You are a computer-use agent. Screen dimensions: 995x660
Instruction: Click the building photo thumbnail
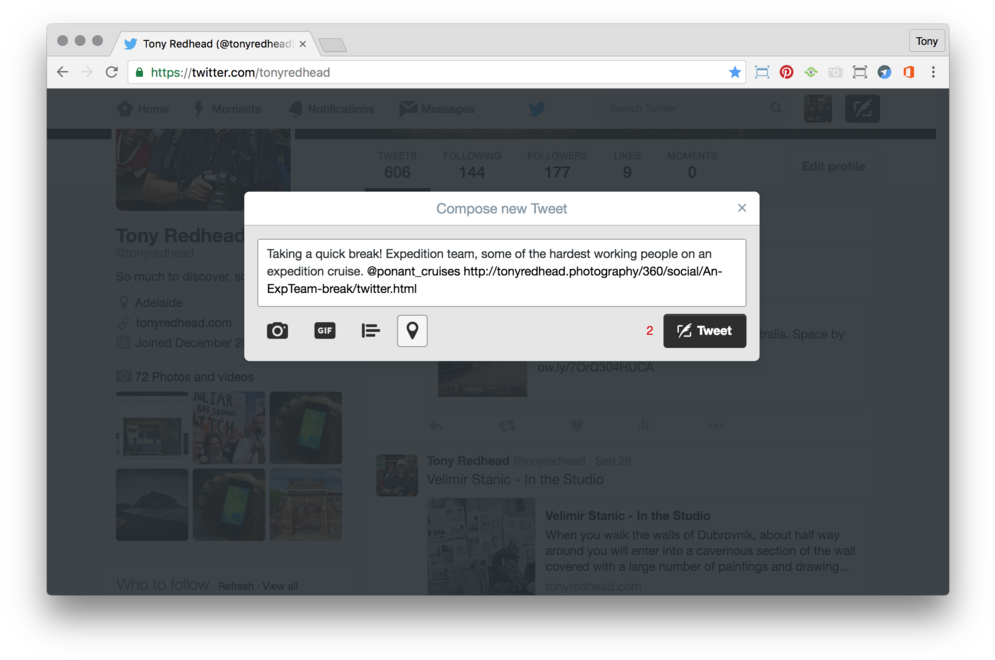pos(306,505)
